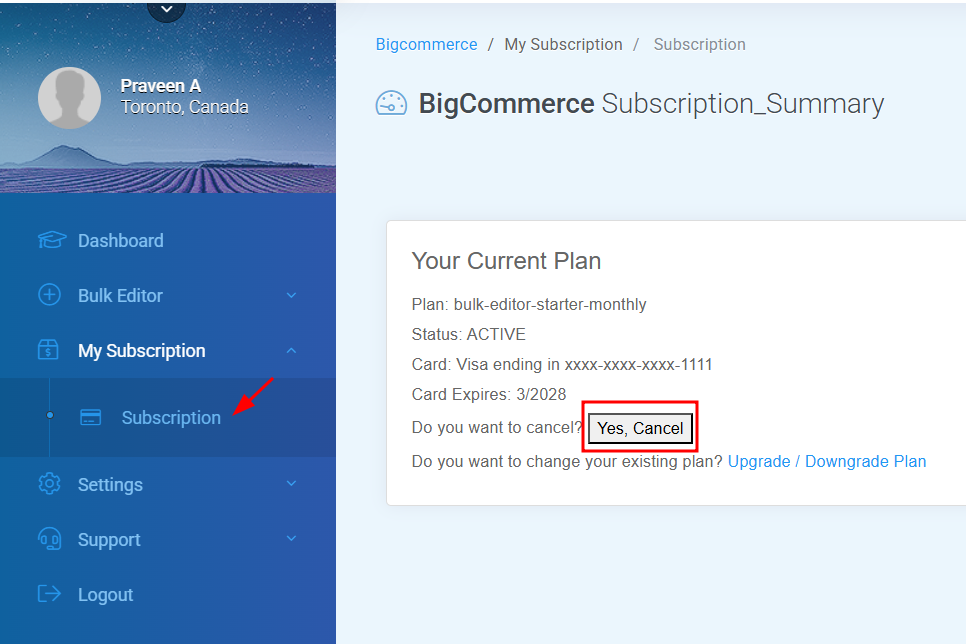
Task: Click the Support headset icon
Action: 49,539
